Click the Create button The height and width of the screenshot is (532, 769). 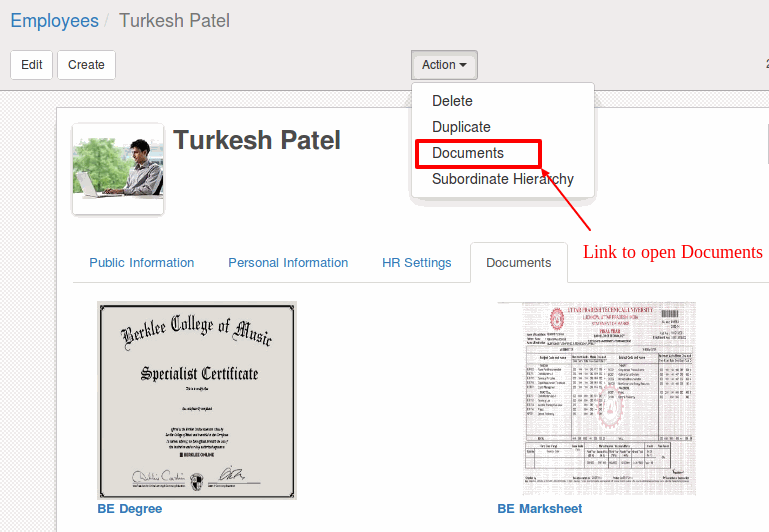click(x=86, y=65)
